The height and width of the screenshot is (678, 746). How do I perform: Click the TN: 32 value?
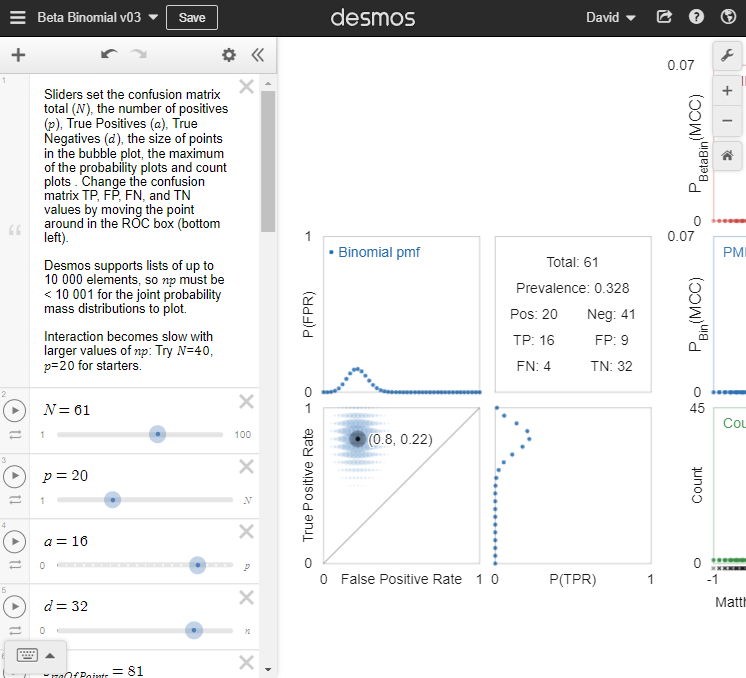pos(611,366)
